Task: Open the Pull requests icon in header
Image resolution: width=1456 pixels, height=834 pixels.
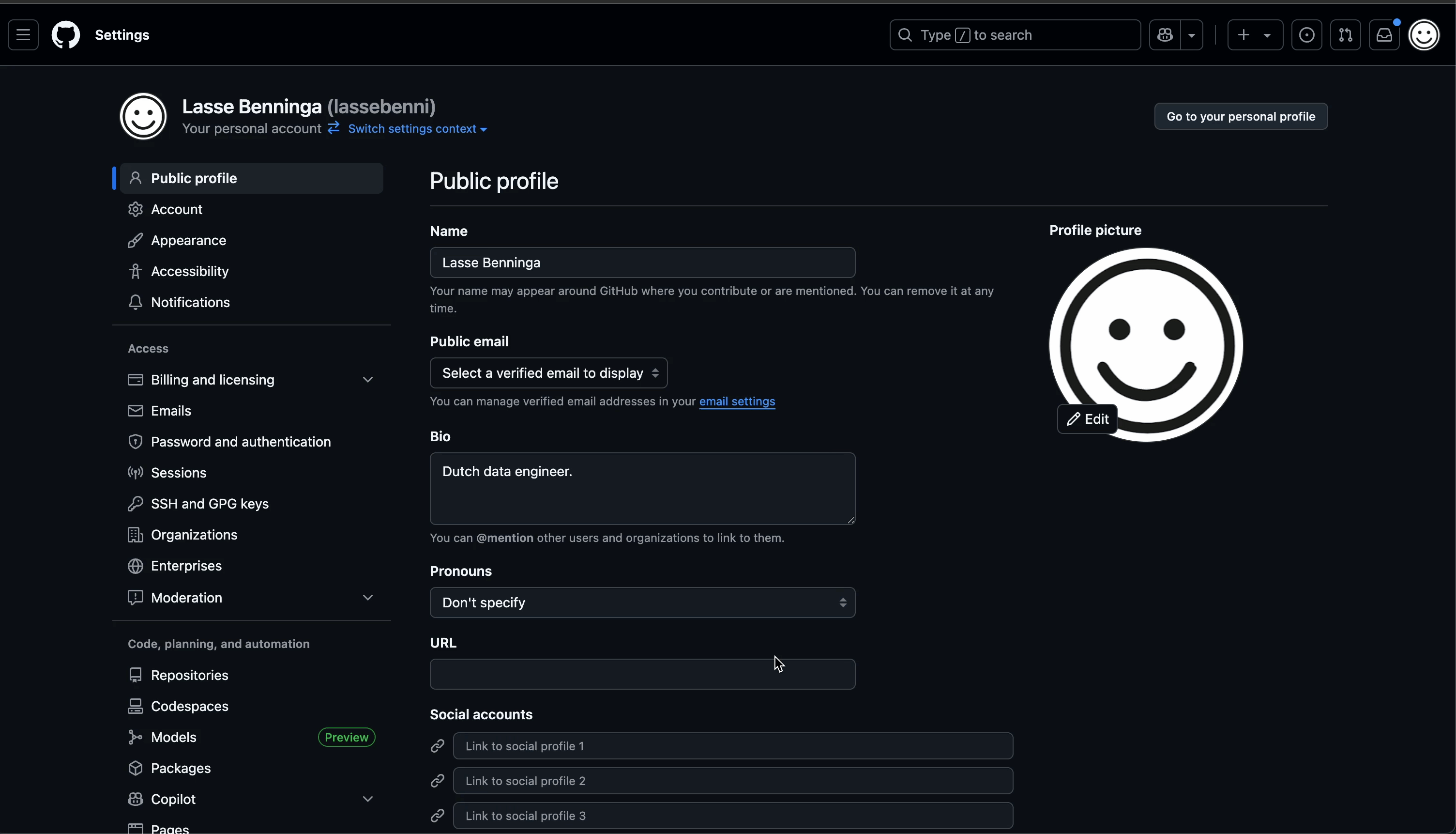Action: click(x=1346, y=35)
